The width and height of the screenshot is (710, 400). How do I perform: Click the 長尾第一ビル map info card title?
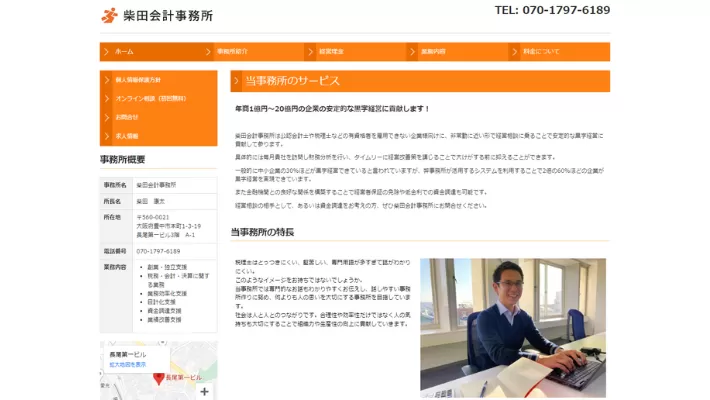click(x=127, y=354)
